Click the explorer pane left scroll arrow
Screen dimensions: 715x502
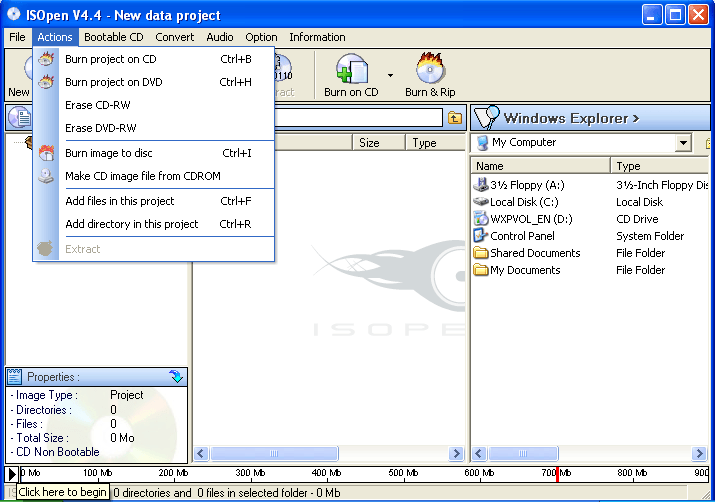click(478, 453)
